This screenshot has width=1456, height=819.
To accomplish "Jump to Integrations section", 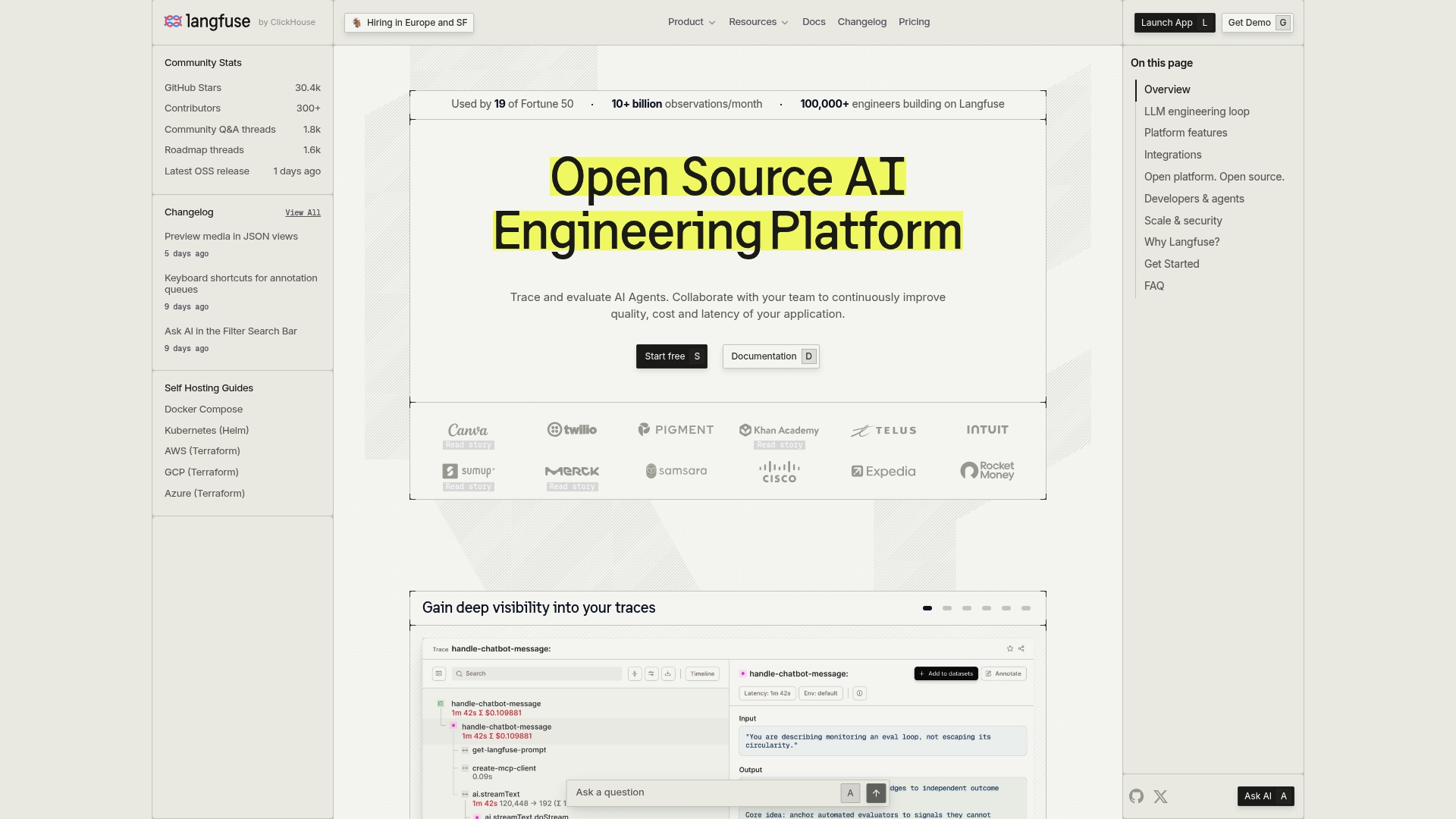I will pyautogui.click(x=1172, y=155).
